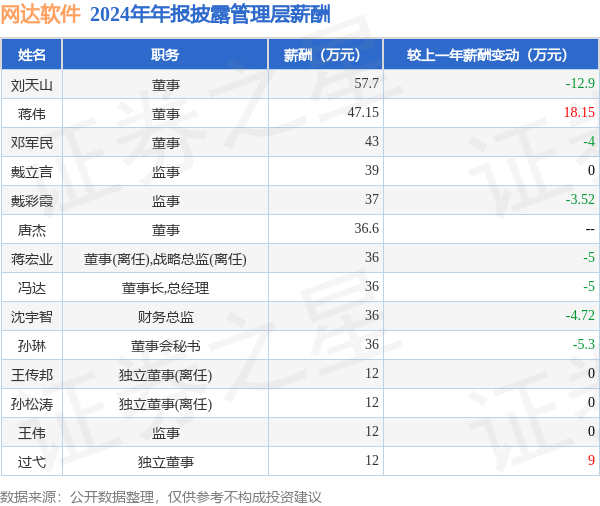Click 独立董事(离任) in 孙松涛 row

tap(165, 404)
